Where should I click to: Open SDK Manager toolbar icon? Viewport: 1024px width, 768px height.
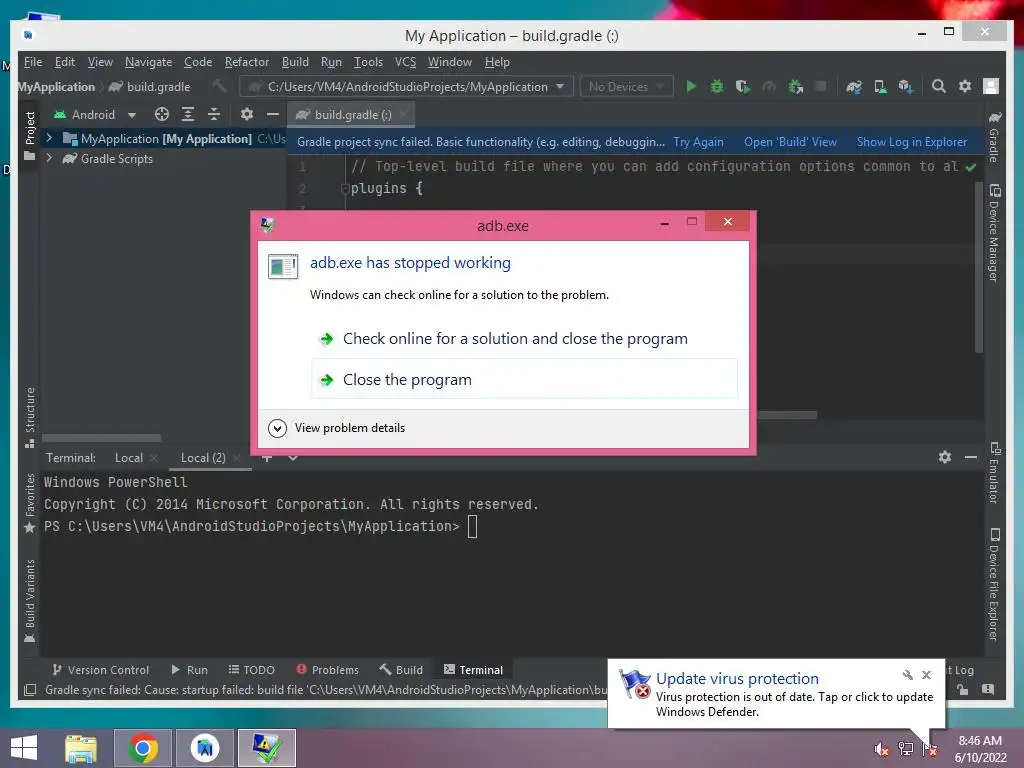point(906,86)
